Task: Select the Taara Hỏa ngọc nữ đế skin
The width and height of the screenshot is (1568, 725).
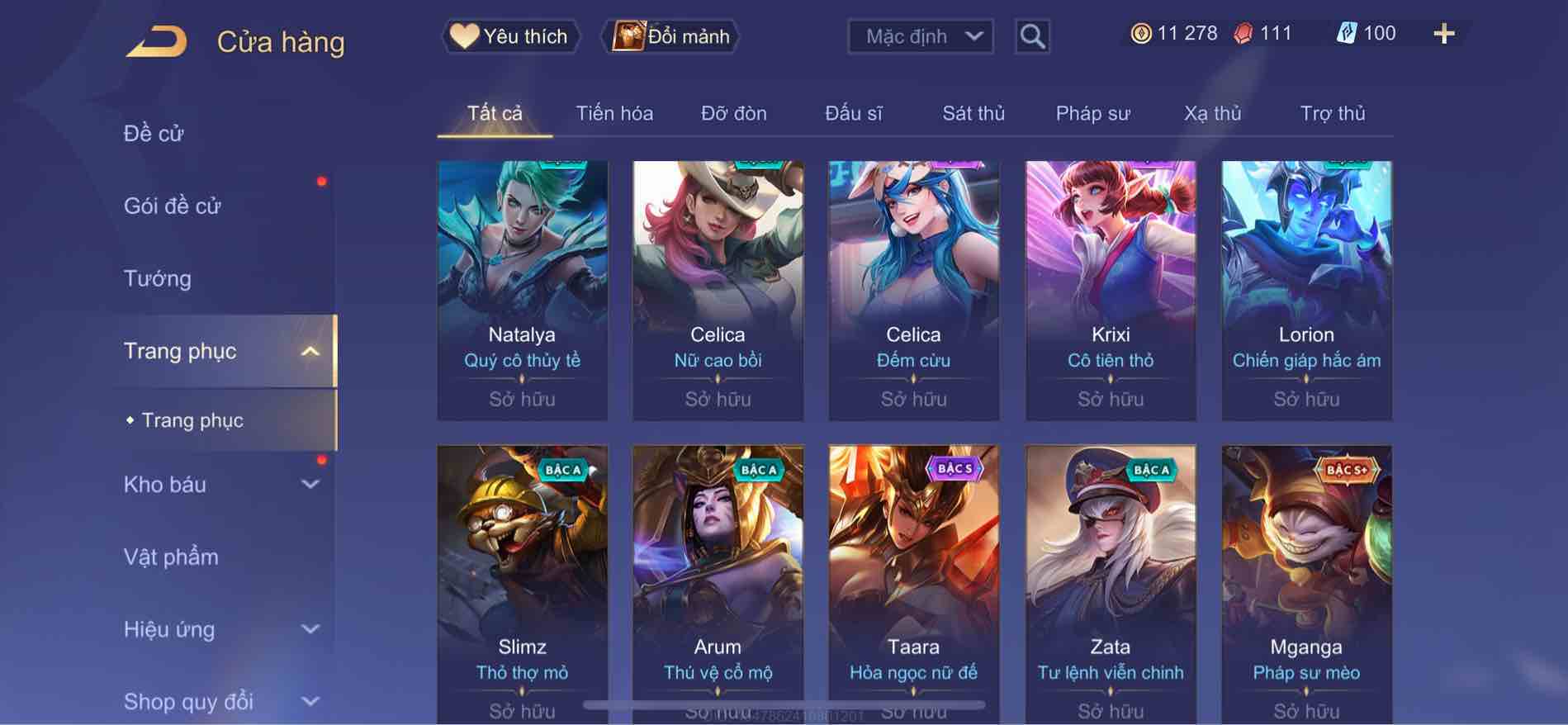Action: click(x=913, y=585)
